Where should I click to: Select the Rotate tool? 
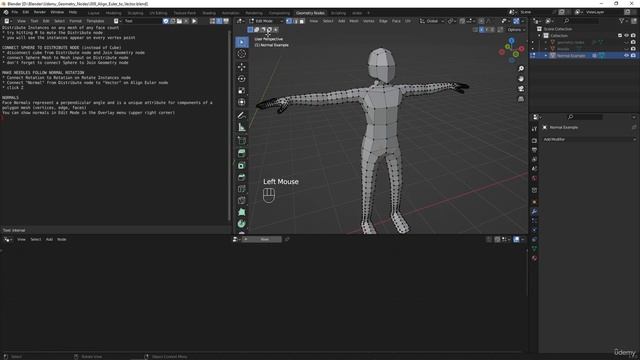(242, 78)
